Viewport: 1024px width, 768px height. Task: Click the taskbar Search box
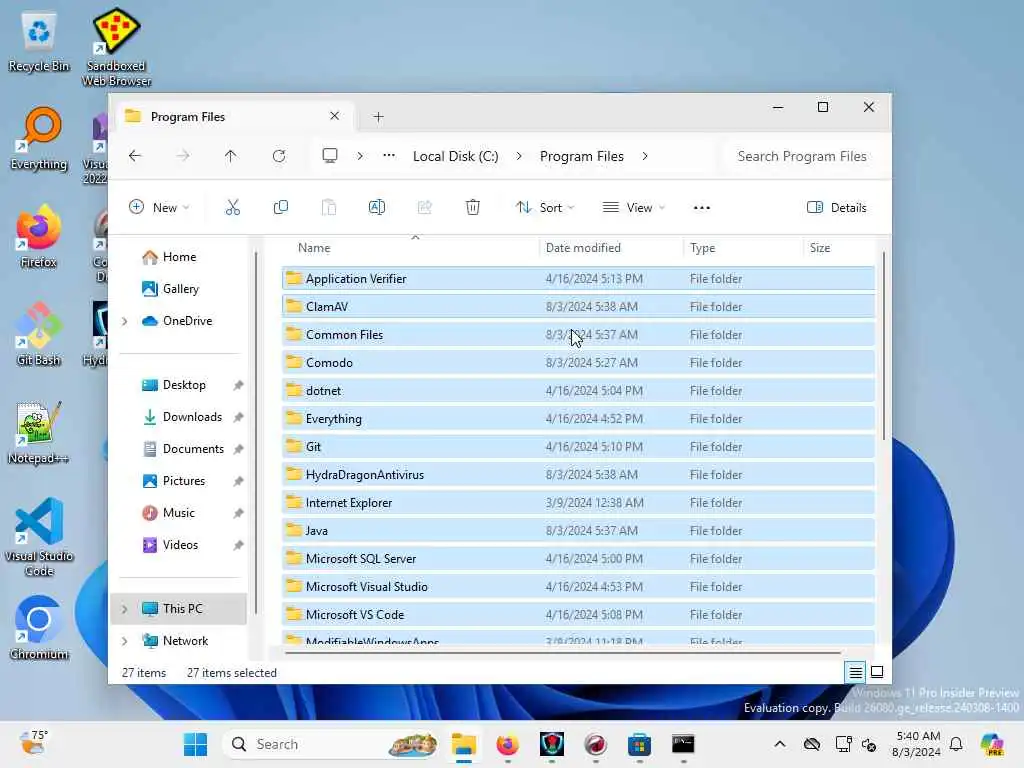pyautogui.click(x=330, y=744)
